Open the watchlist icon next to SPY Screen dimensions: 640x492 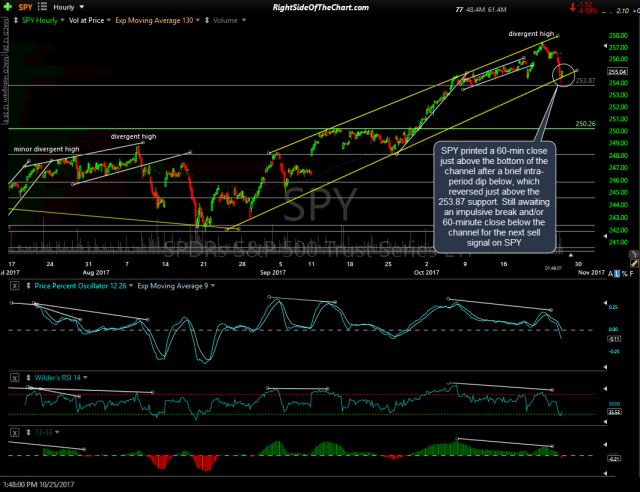coord(42,7)
